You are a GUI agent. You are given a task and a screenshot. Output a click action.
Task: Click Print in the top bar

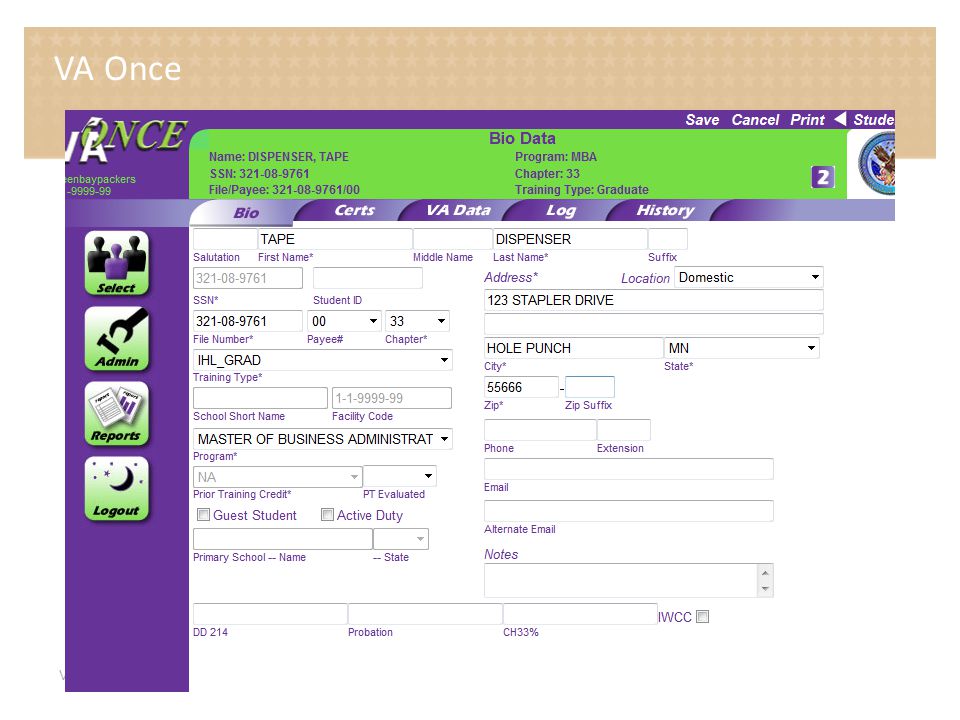[x=807, y=119]
